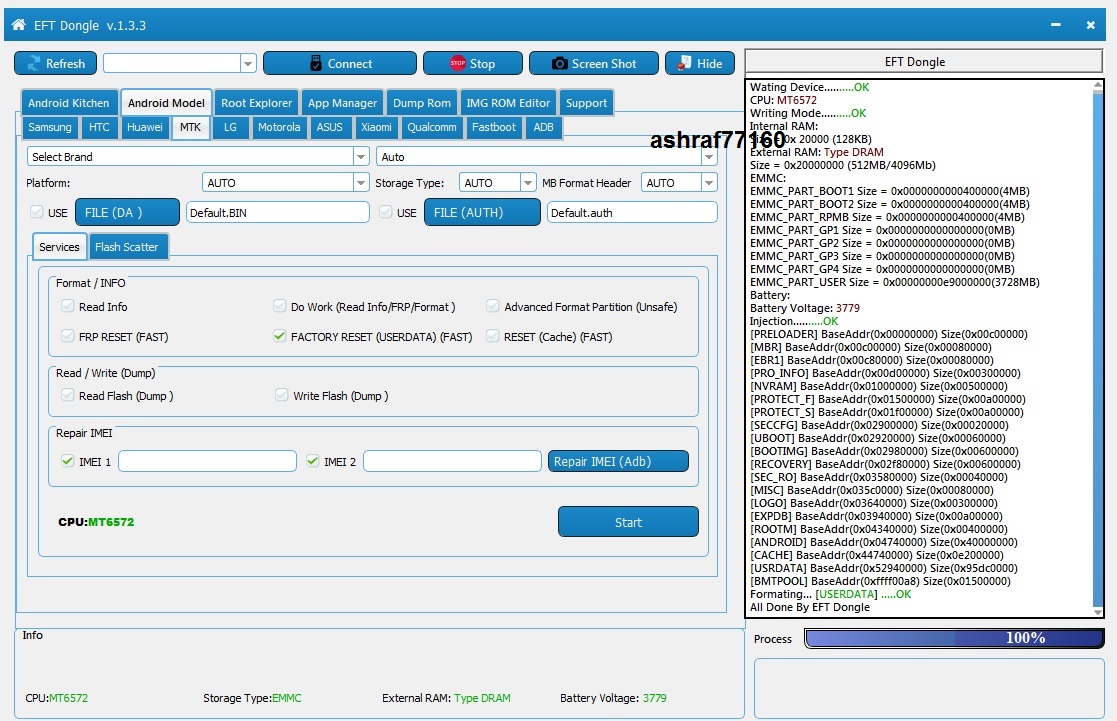Enable FRP RESET (FAST) checkbox
The height and width of the screenshot is (721, 1117).
(68, 336)
